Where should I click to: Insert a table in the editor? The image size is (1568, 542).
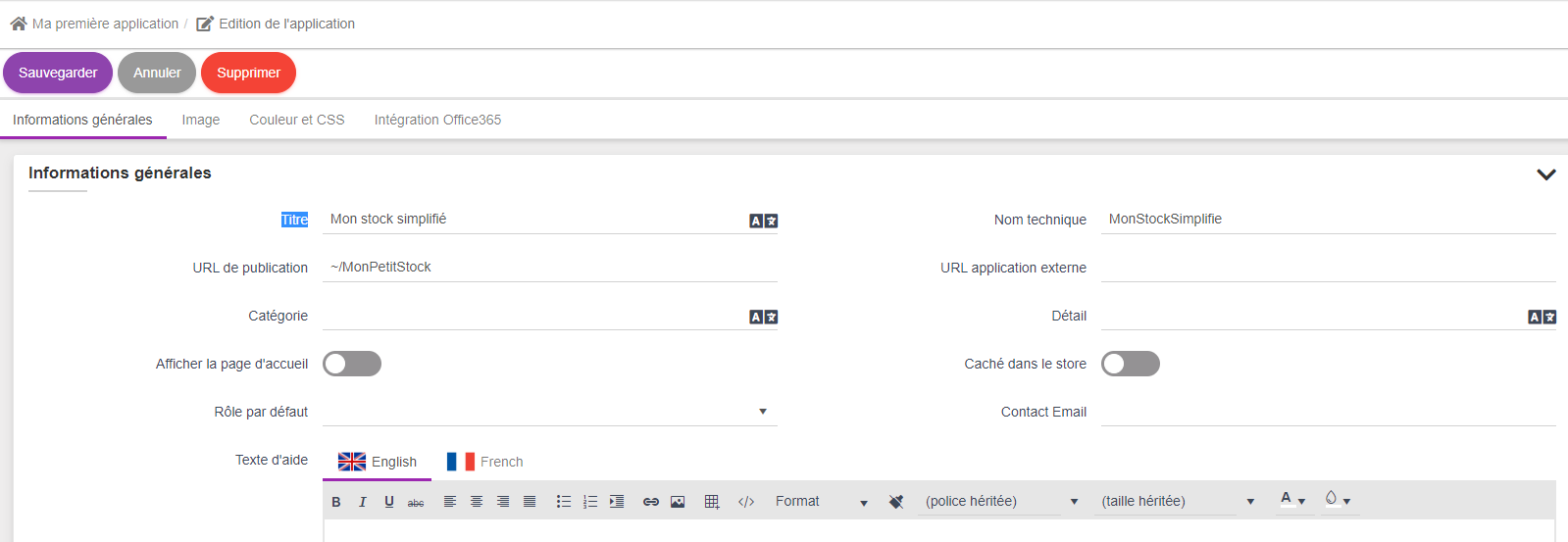tap(712, 502)
